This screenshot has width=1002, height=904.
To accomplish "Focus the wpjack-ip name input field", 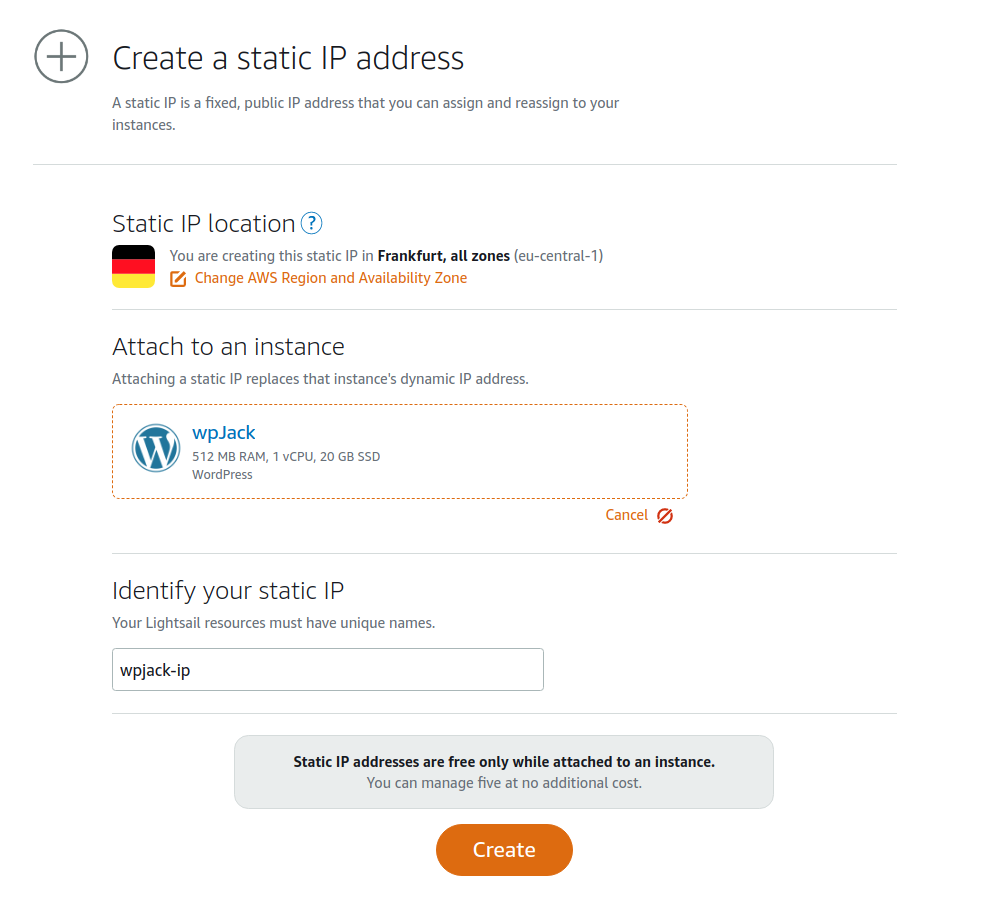I will [x=328, y=670].
